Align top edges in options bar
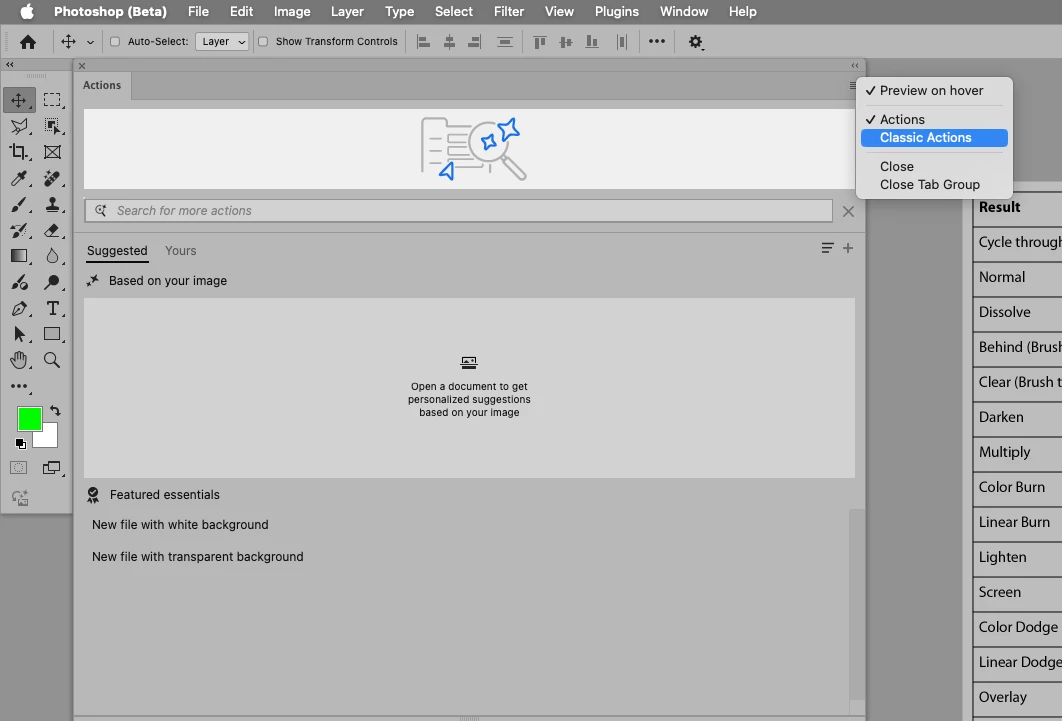This screenshot has width=1062, height=721. point(540,42)
